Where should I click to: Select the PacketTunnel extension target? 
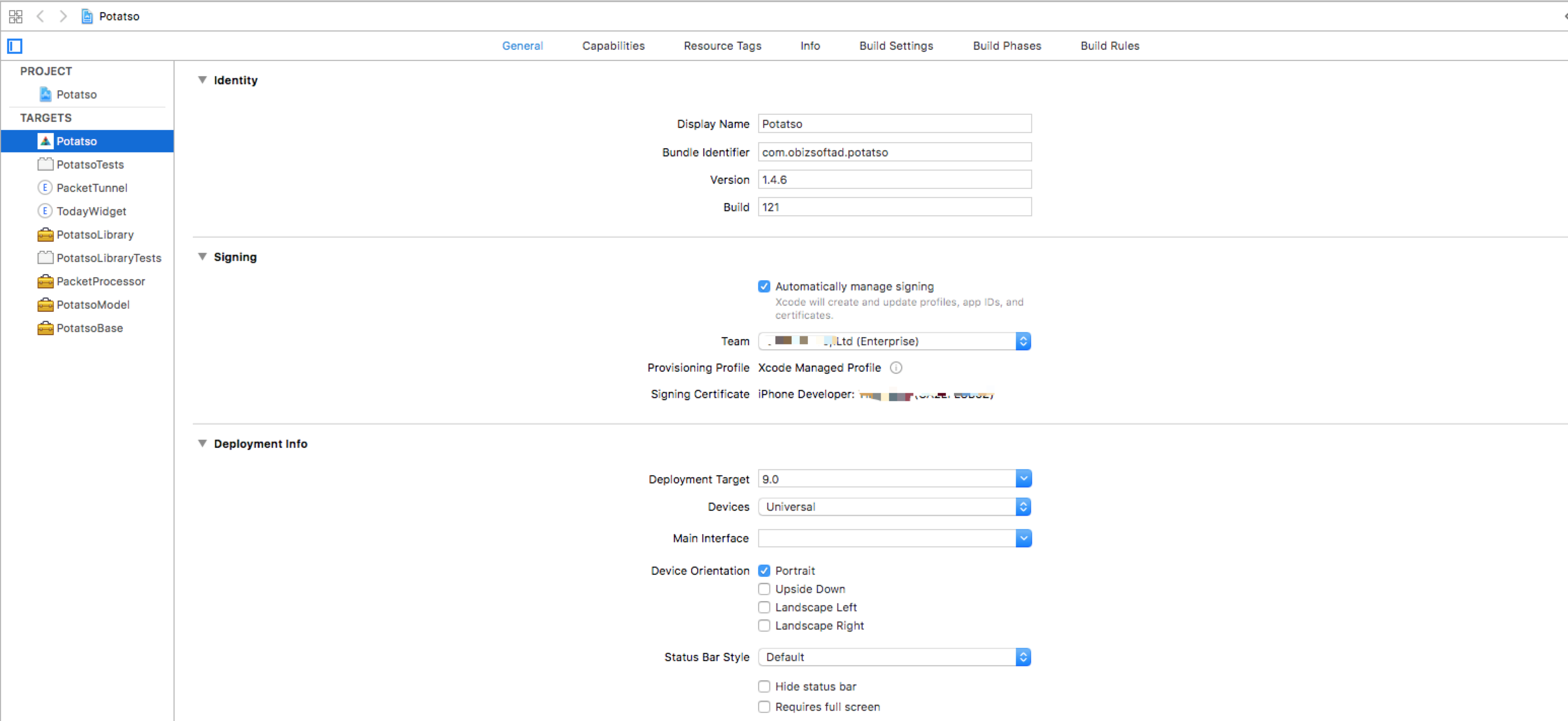[91, 188]
